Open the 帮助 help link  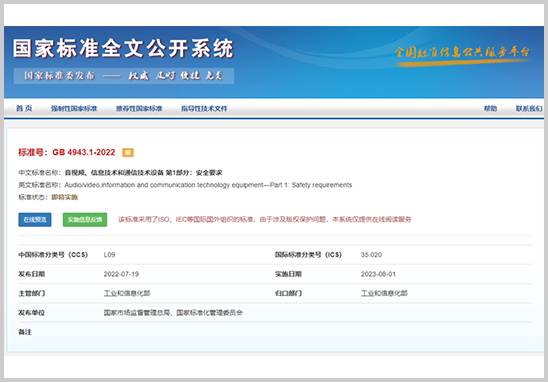tap(490, 108)
